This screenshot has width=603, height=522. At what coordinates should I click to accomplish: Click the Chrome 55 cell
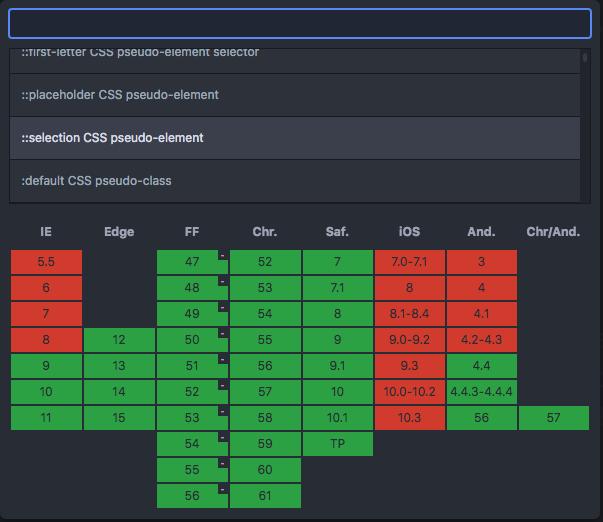[x=265, y=340]
